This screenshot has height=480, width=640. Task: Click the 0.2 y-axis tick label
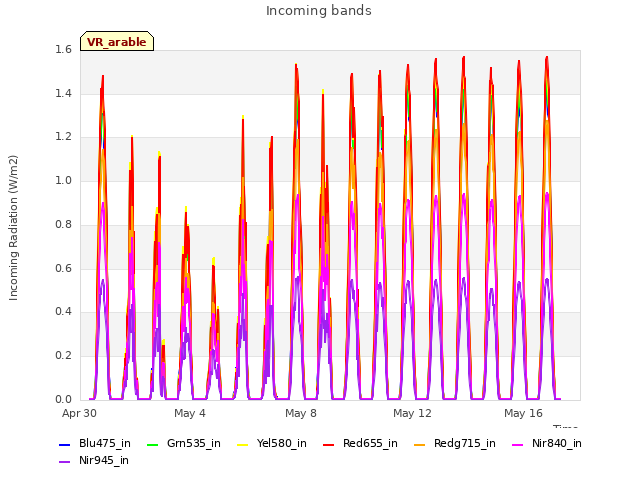[63, 356]
